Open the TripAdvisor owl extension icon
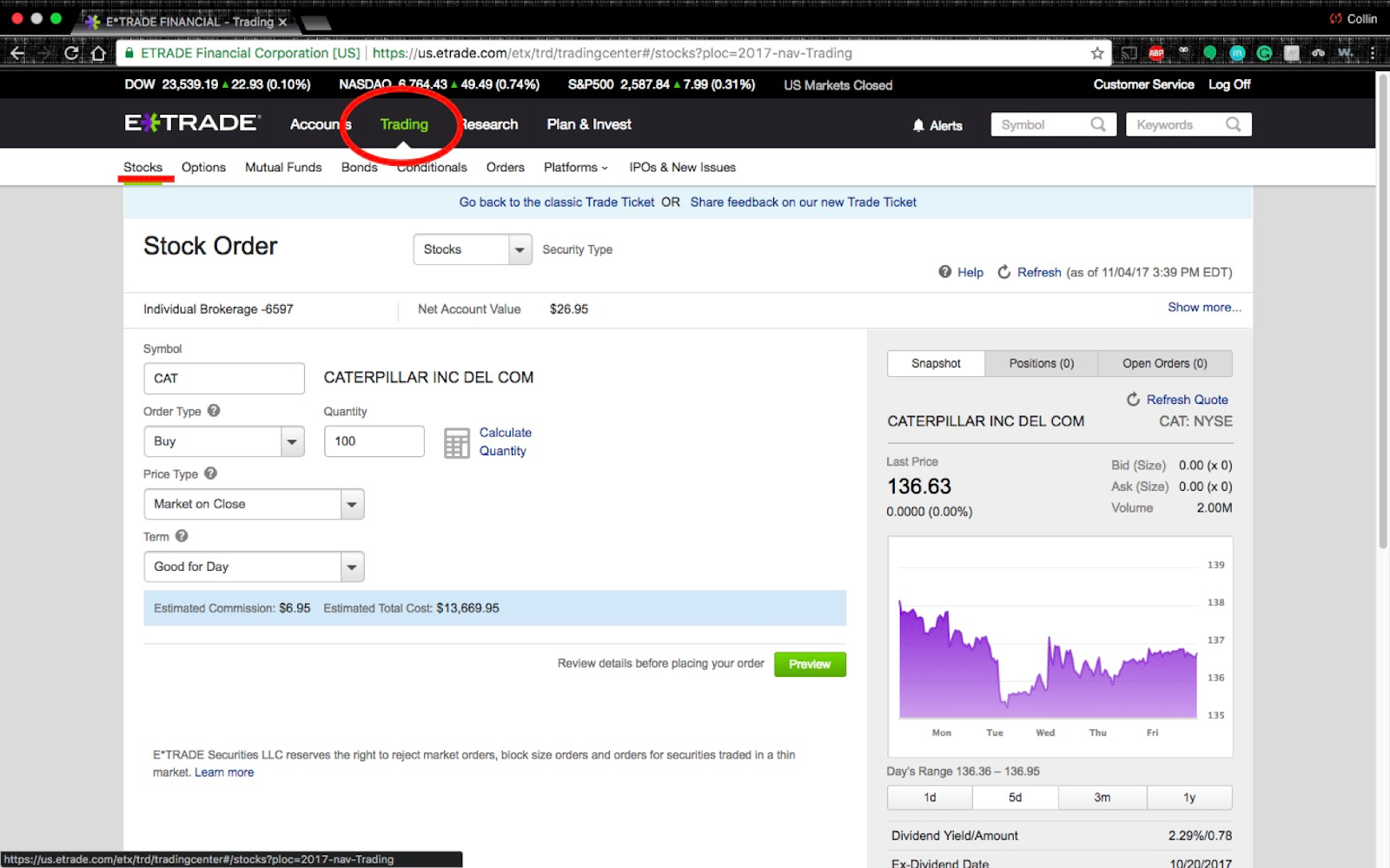1390x868 pixels. click(x=1319, y=53)
